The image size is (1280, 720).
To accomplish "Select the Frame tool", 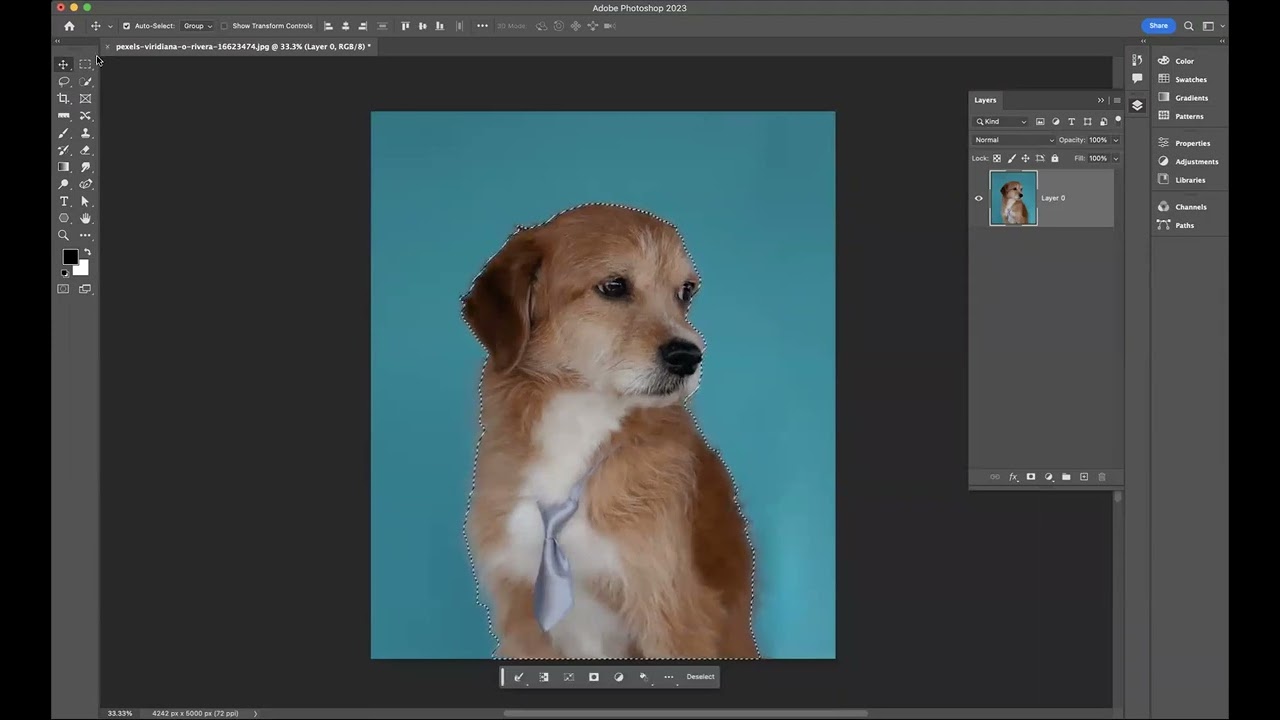I will click(85, 98).
